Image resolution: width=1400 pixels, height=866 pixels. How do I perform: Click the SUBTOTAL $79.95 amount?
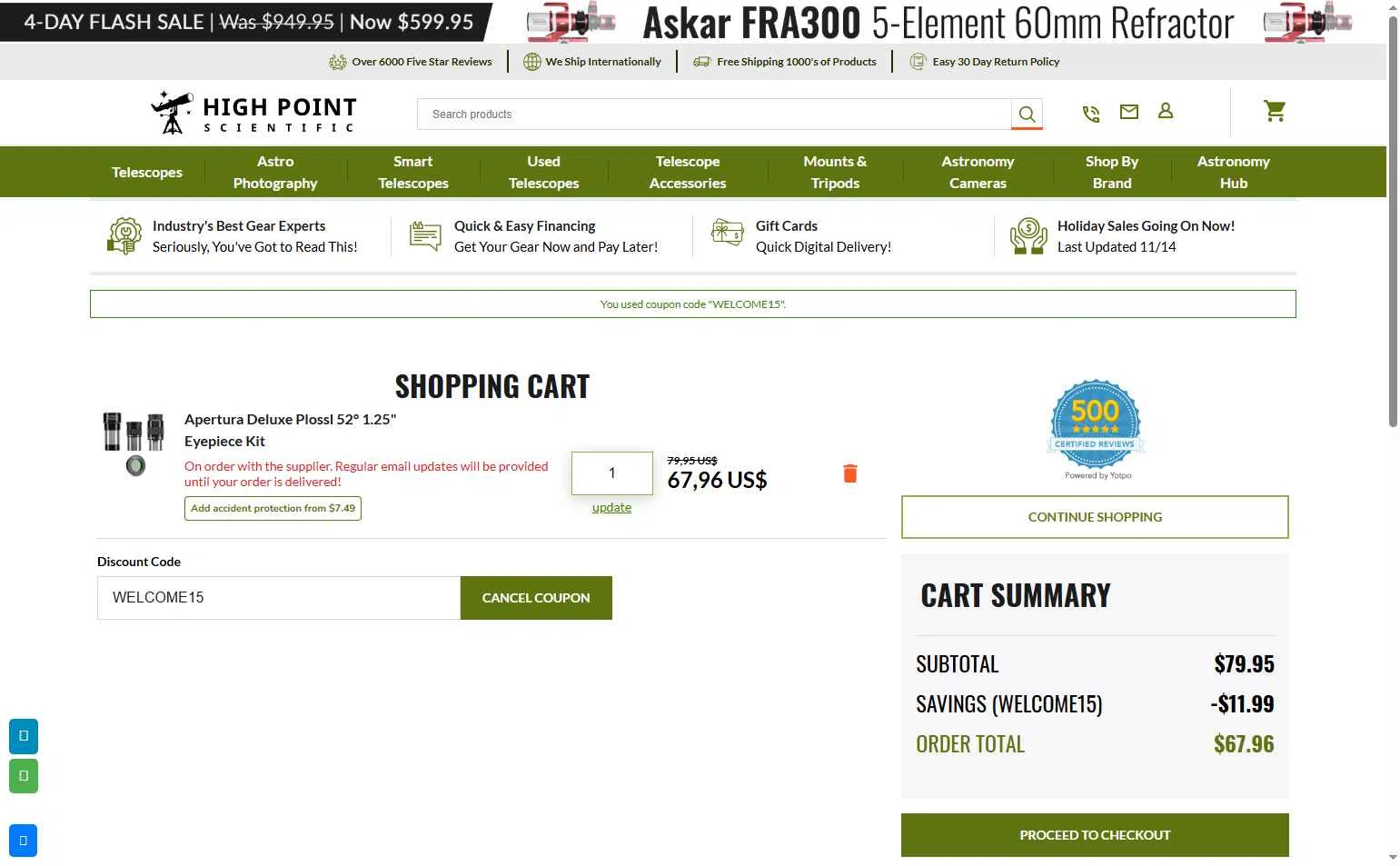coord(1244,664)
